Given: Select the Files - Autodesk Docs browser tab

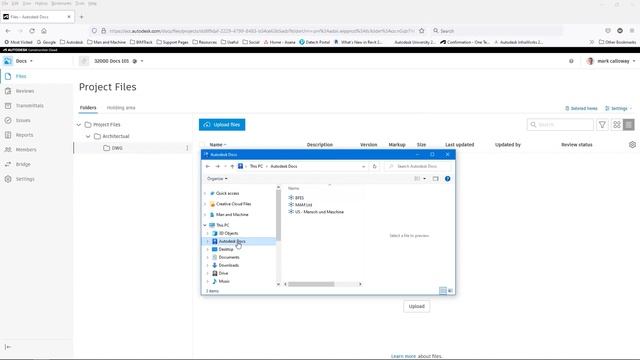Looking at the screenshot, I should (x=37, y=17).
